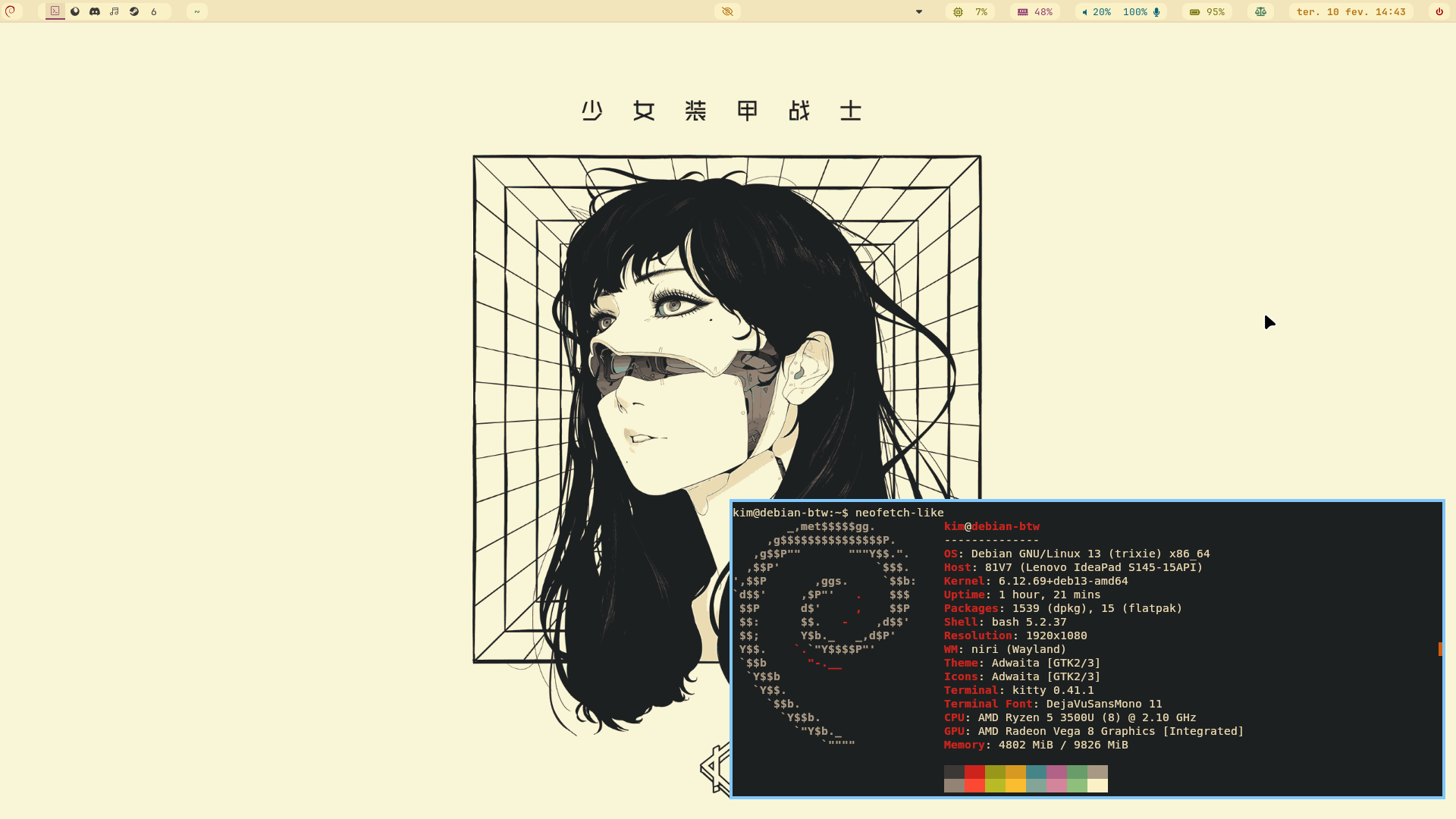1456x819 pixels.
Task: Click the RAM usage 48% indicator
Action: [1035, 11]
